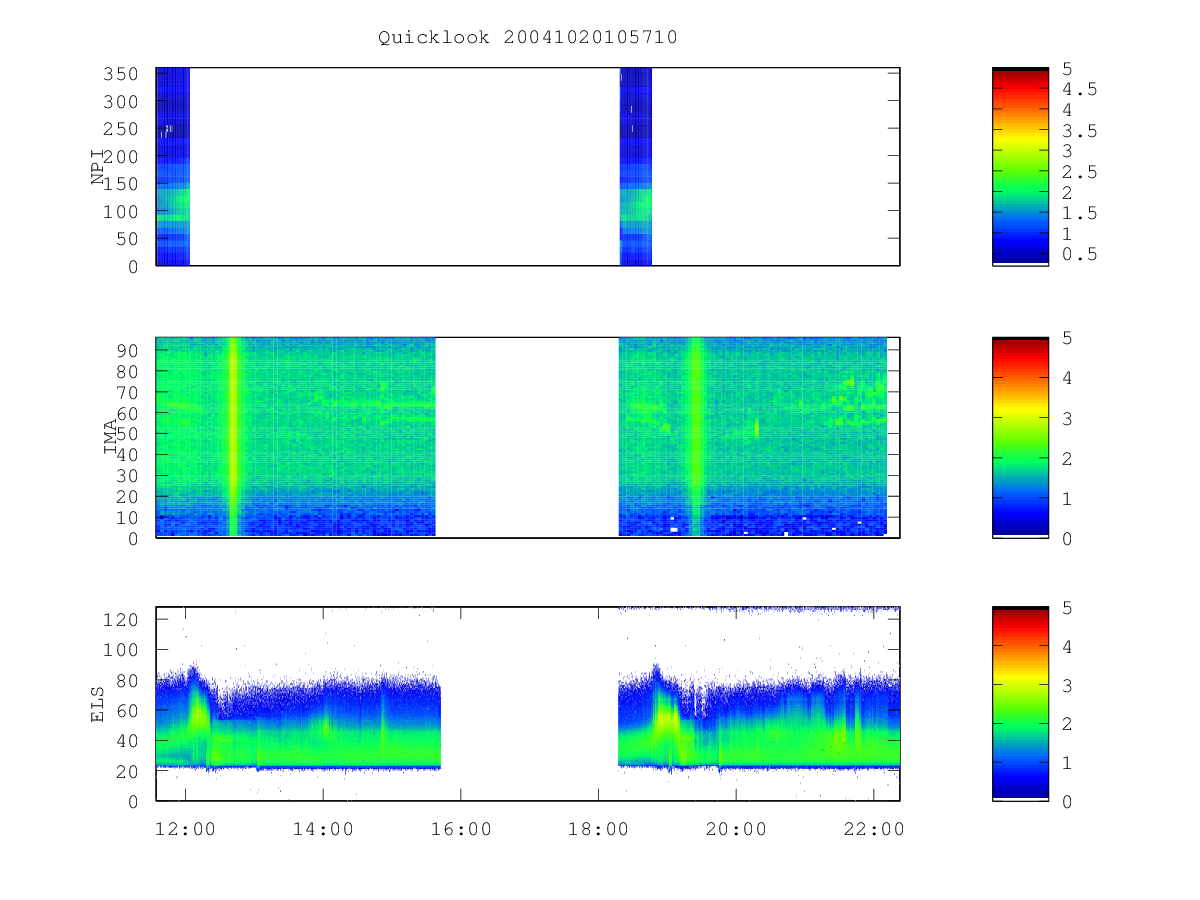The height and width of the screenshot is (900, 1200).
Task: Click the 1.5 label on NPI colorbar
Action: coord(1080,213)
